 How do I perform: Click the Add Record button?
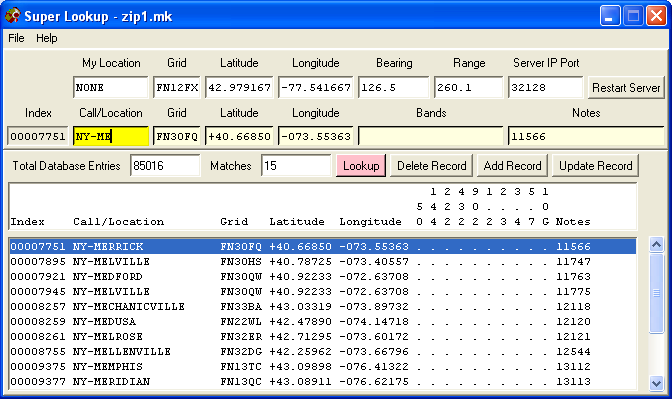click(513, 166)
